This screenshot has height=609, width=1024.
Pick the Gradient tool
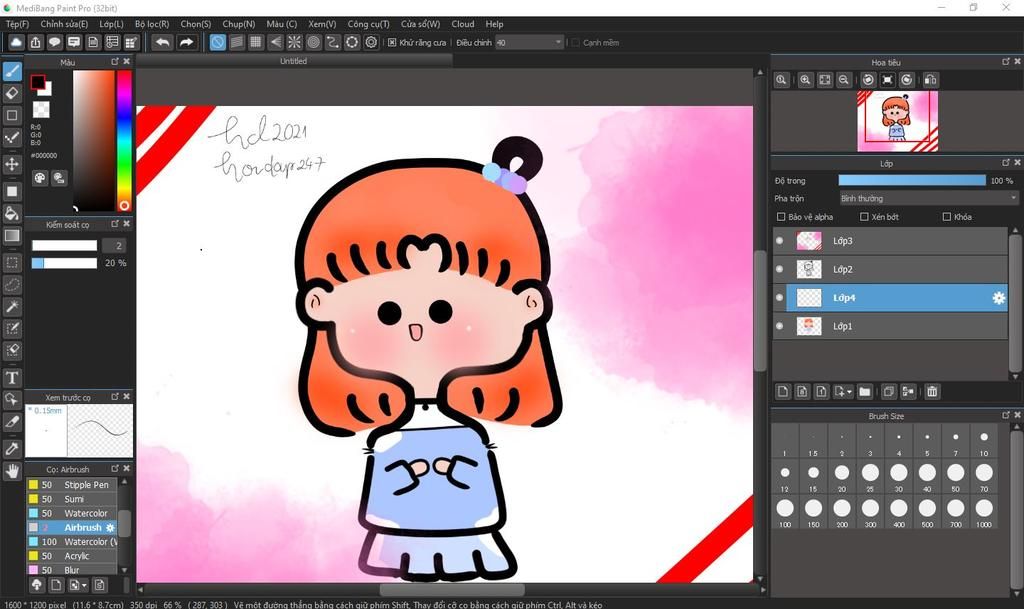pyautogui.click(x=12, y=236)
